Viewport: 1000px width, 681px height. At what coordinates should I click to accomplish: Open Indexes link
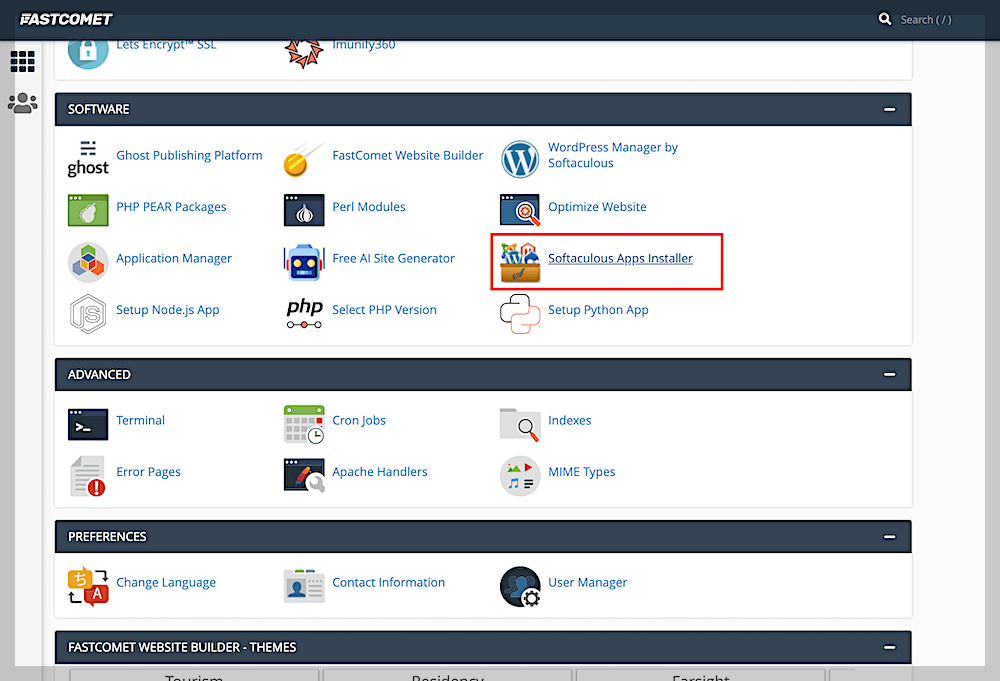570,421
